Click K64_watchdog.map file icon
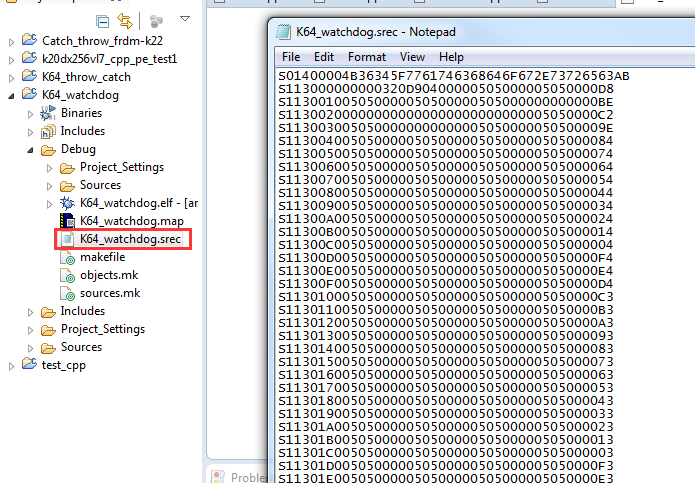Screen dimensions: 695x483 click(67, 221)
